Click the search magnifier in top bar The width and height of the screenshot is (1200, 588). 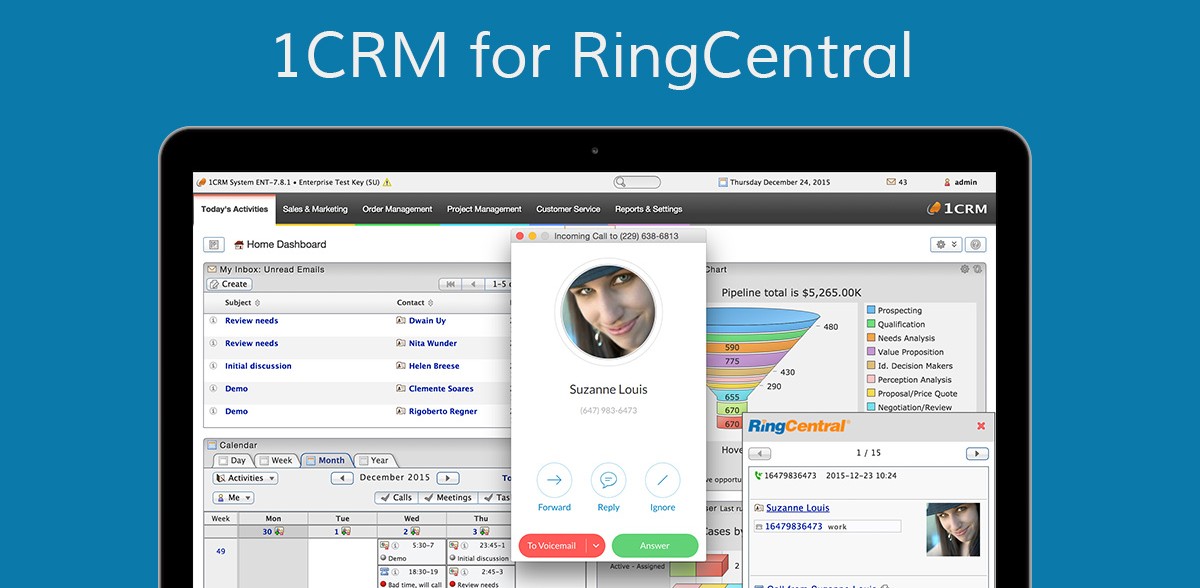point(621,182)
